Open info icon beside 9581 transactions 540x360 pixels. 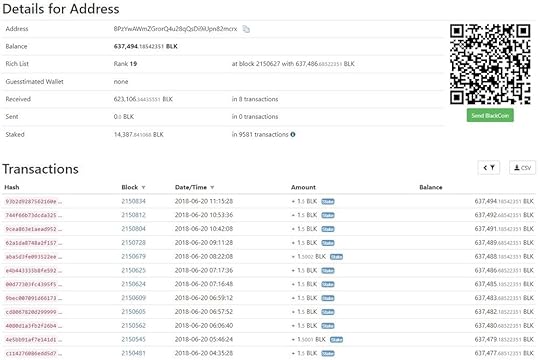point(293,134)
